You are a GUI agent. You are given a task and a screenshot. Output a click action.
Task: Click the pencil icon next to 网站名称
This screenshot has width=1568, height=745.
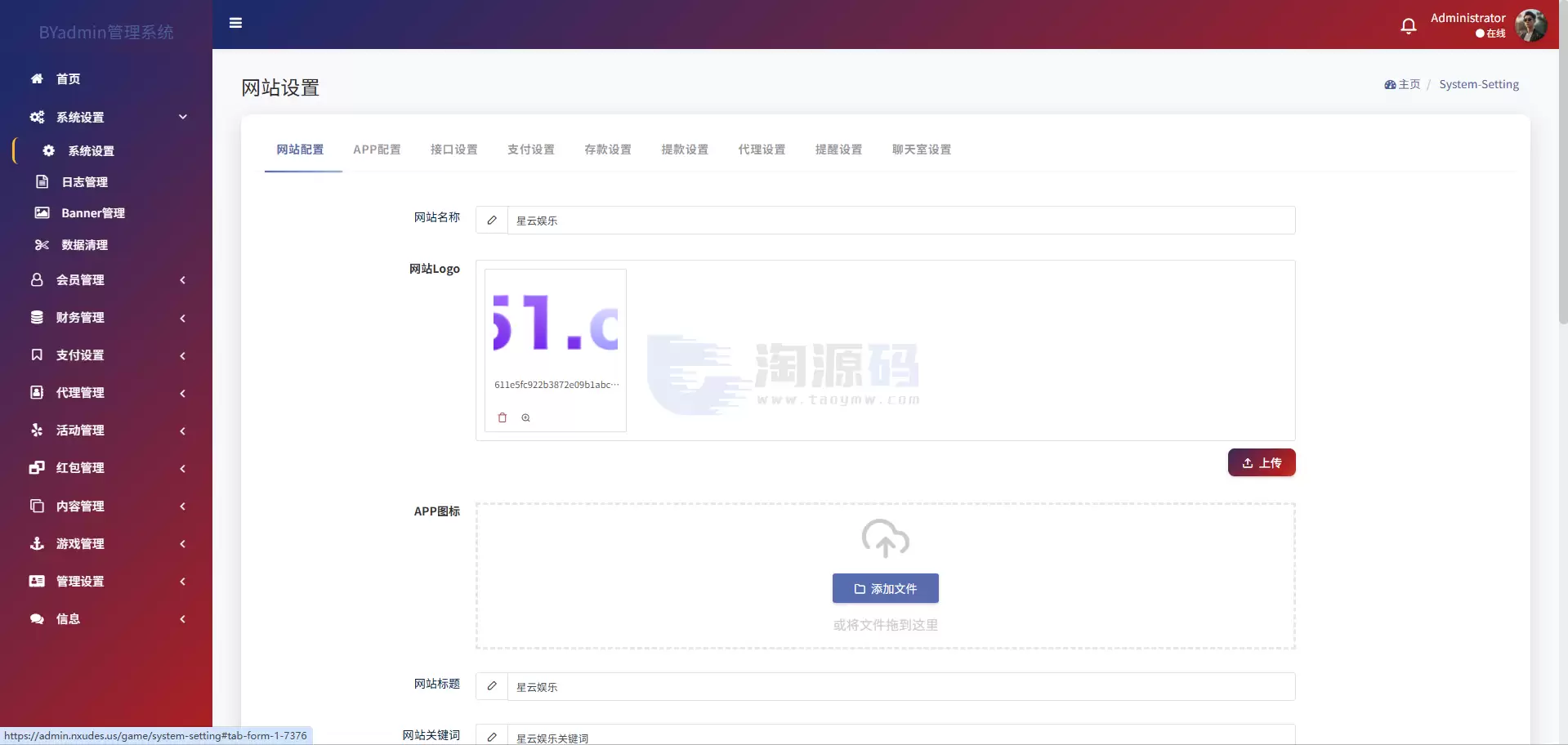492,220
